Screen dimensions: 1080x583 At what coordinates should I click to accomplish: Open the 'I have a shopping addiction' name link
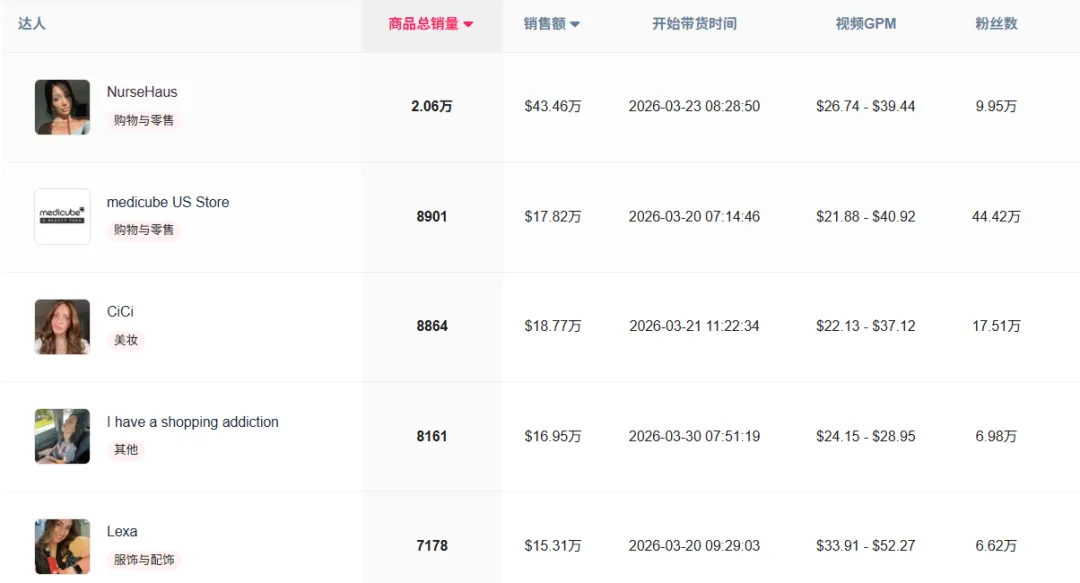(x=192, y=422)
